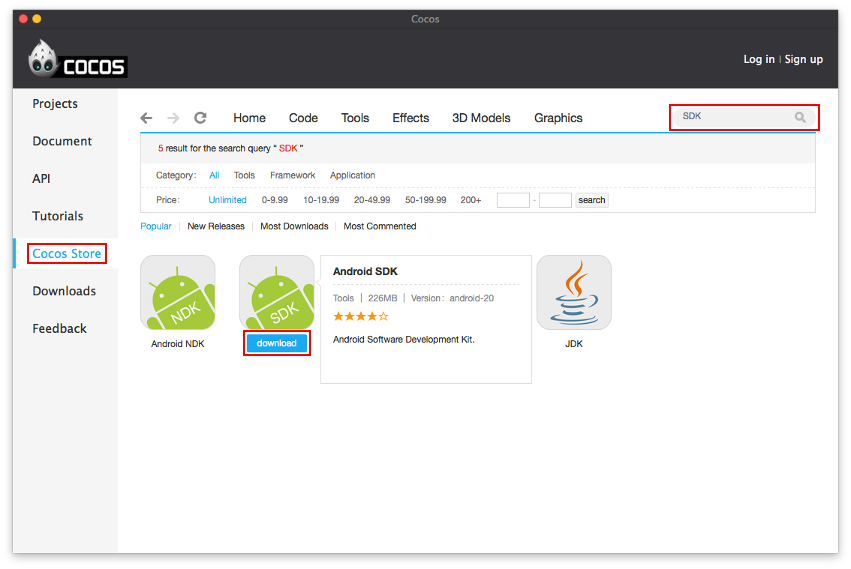Screen dimensions: 851x569
Task: Select API in the sidebar
Action: click(41, 179)
